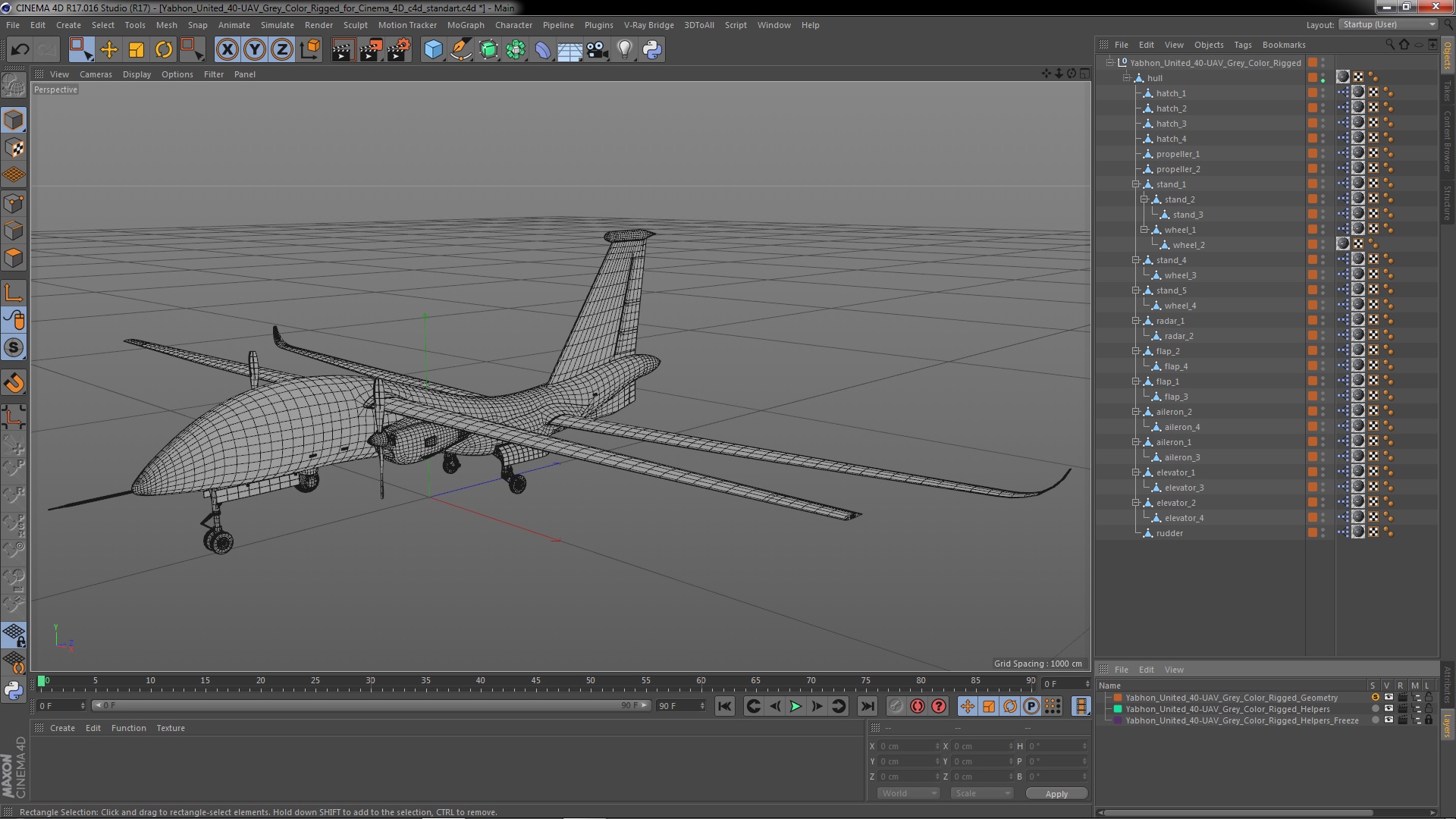This screenshot has width=1456, height=819.
Task: Select the Scale tool
Action: (136, 50)
